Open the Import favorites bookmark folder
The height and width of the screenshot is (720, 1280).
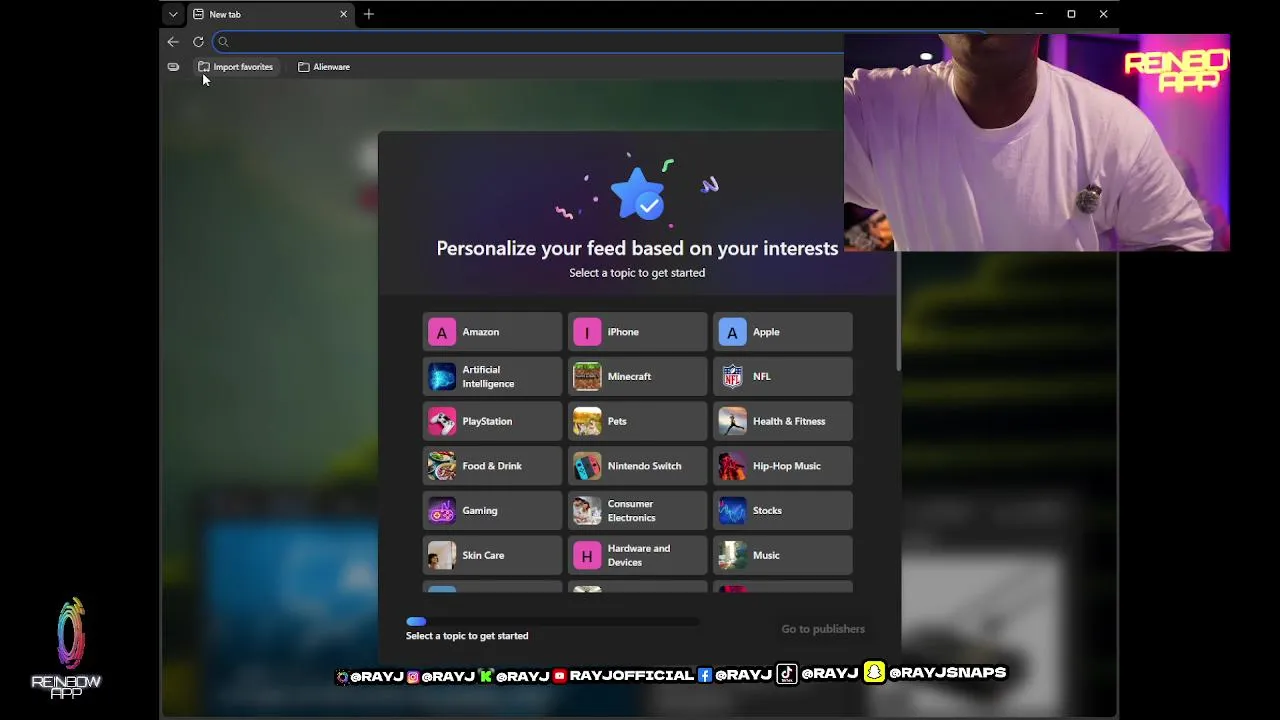(x=236, y=67)
